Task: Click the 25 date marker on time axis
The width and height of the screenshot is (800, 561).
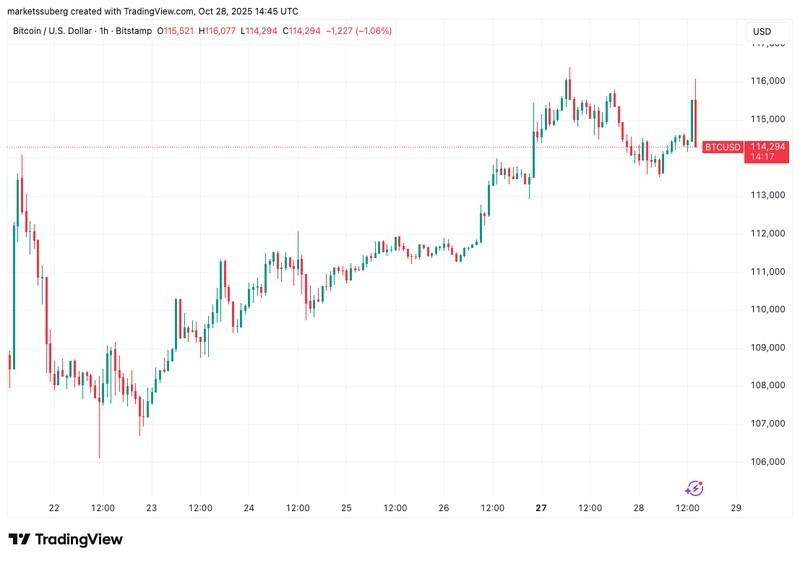Action: point(346,508)
